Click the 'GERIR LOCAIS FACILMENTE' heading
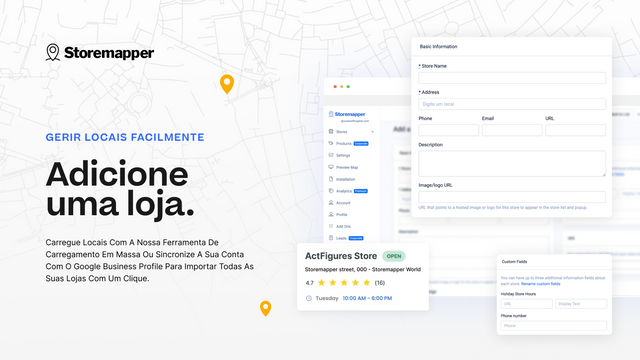Image resolution: width=640 pixels, height=360 pixels. click(x=125, y=137)
